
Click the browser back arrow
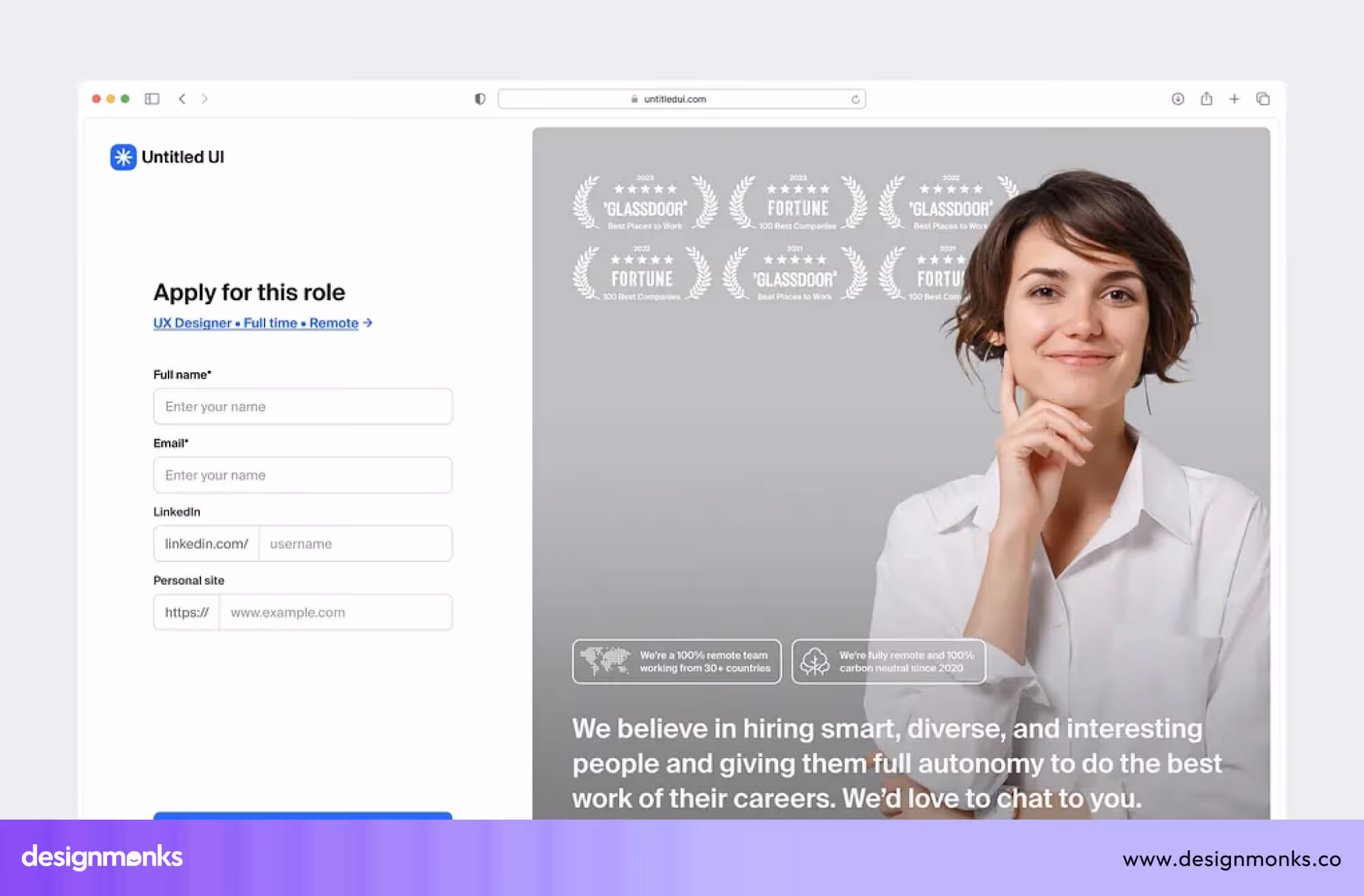[182, 99]
